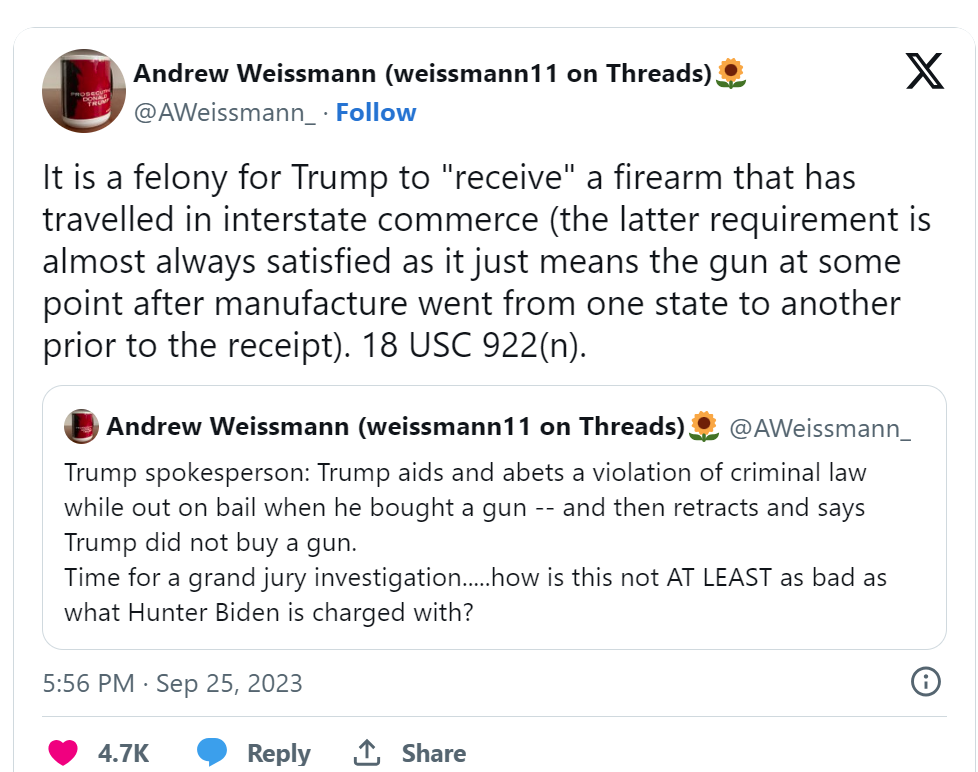Click the 4.7K likes count
The image size is (978, 772).
[x=123, y=752]
